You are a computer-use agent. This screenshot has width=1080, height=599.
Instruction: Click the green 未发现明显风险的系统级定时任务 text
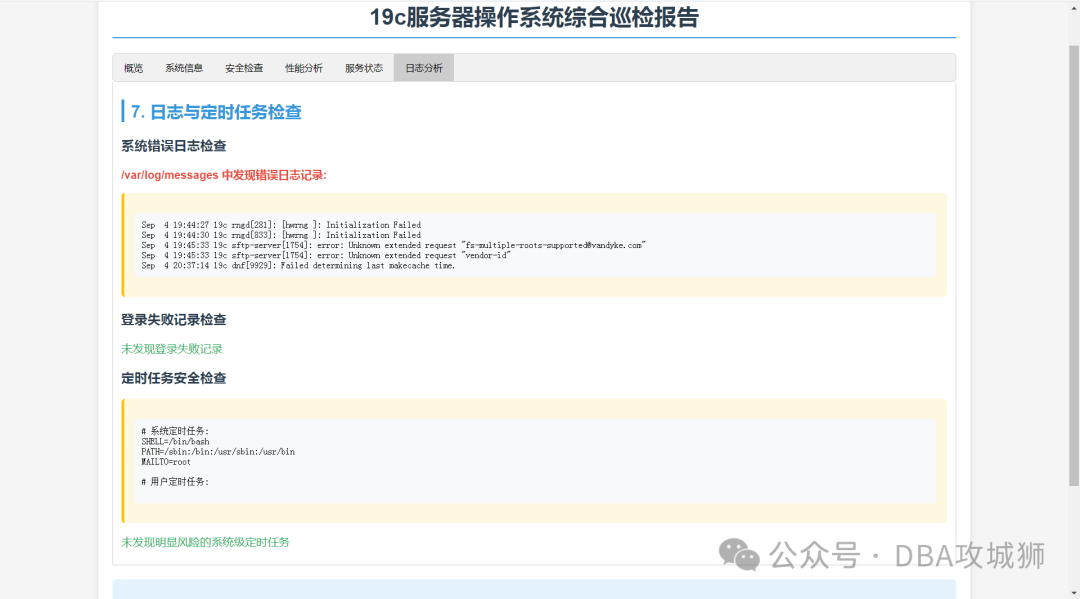pos(205,543)
